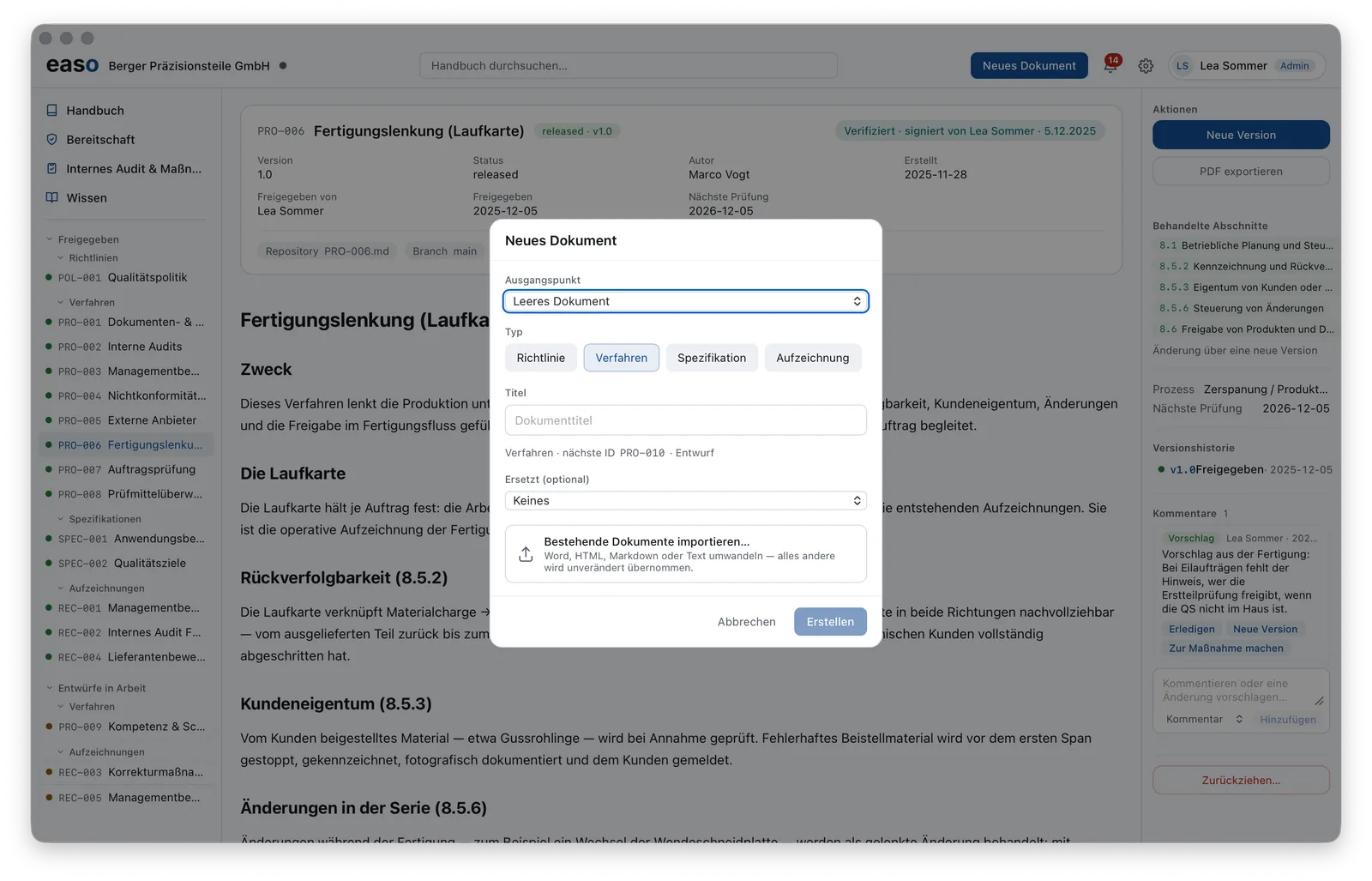Image resolution: width=1372 pixels, height=881 pixels.
Task: Click the Erstellen button
Action: coord(830,622)
